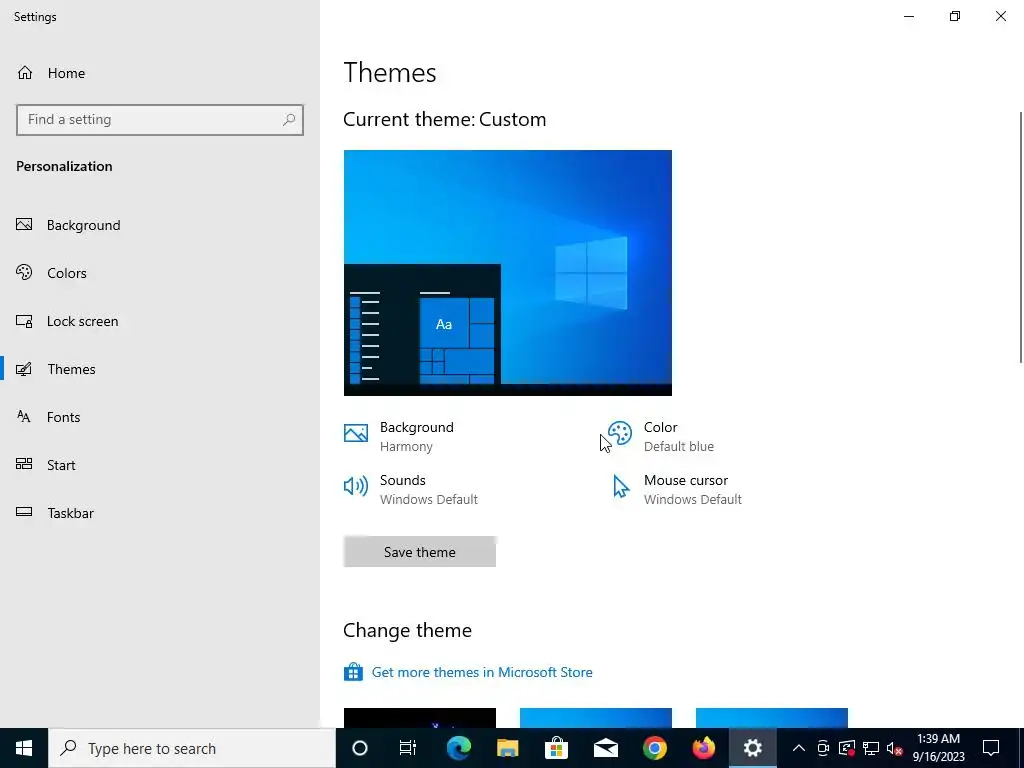Click the Taskbar icon in sidebar

click(x=24, y=512)
